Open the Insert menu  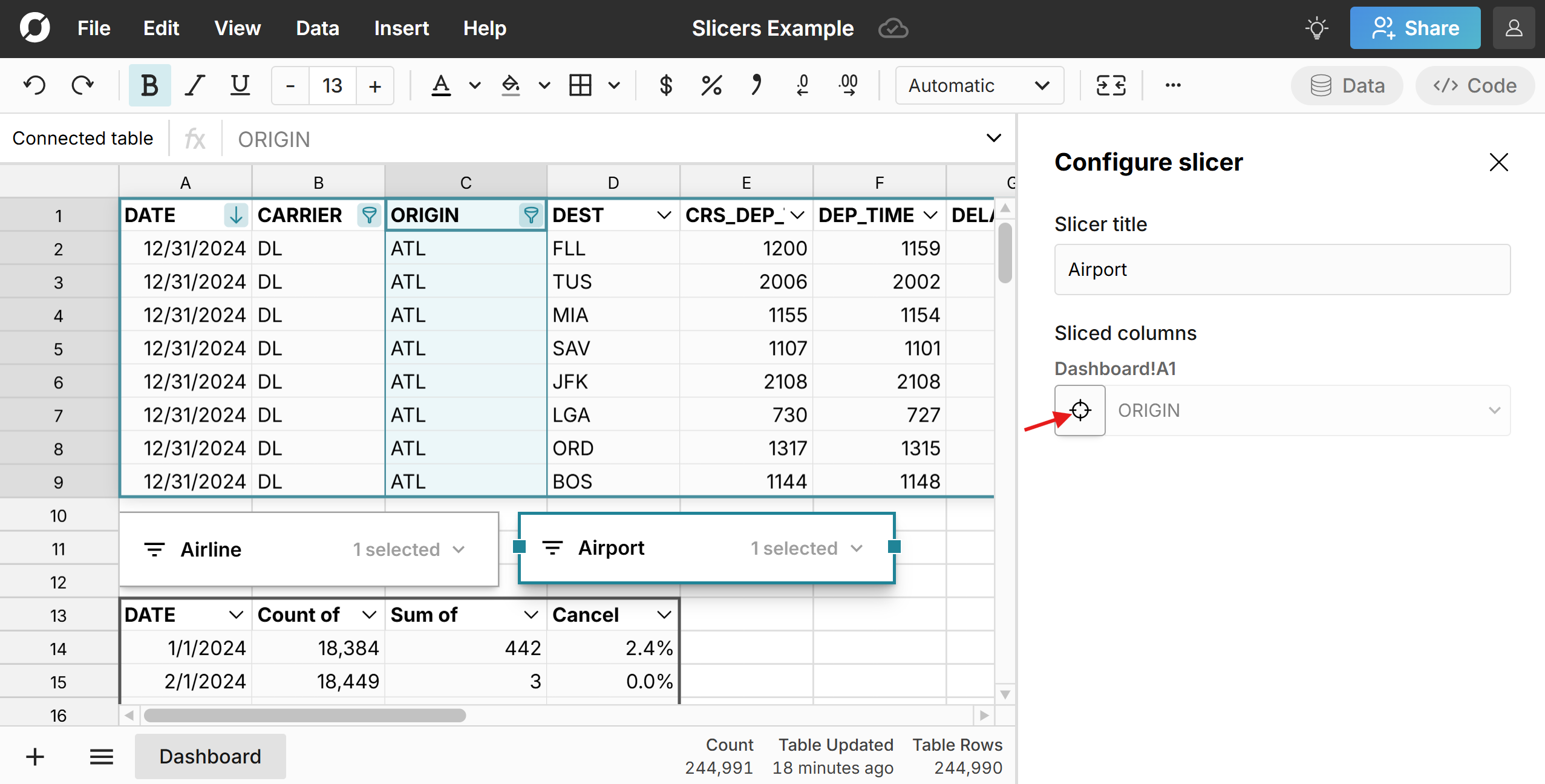(x=401, y=28)
